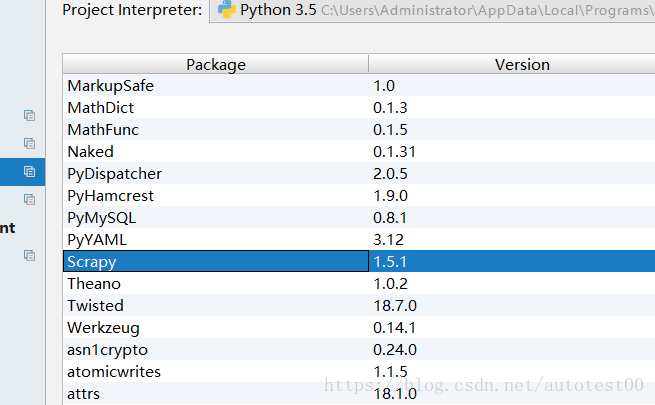This screenshot has width=655, height=405.
Task: Select the Twisted package row
Action: tap(359, 306)
